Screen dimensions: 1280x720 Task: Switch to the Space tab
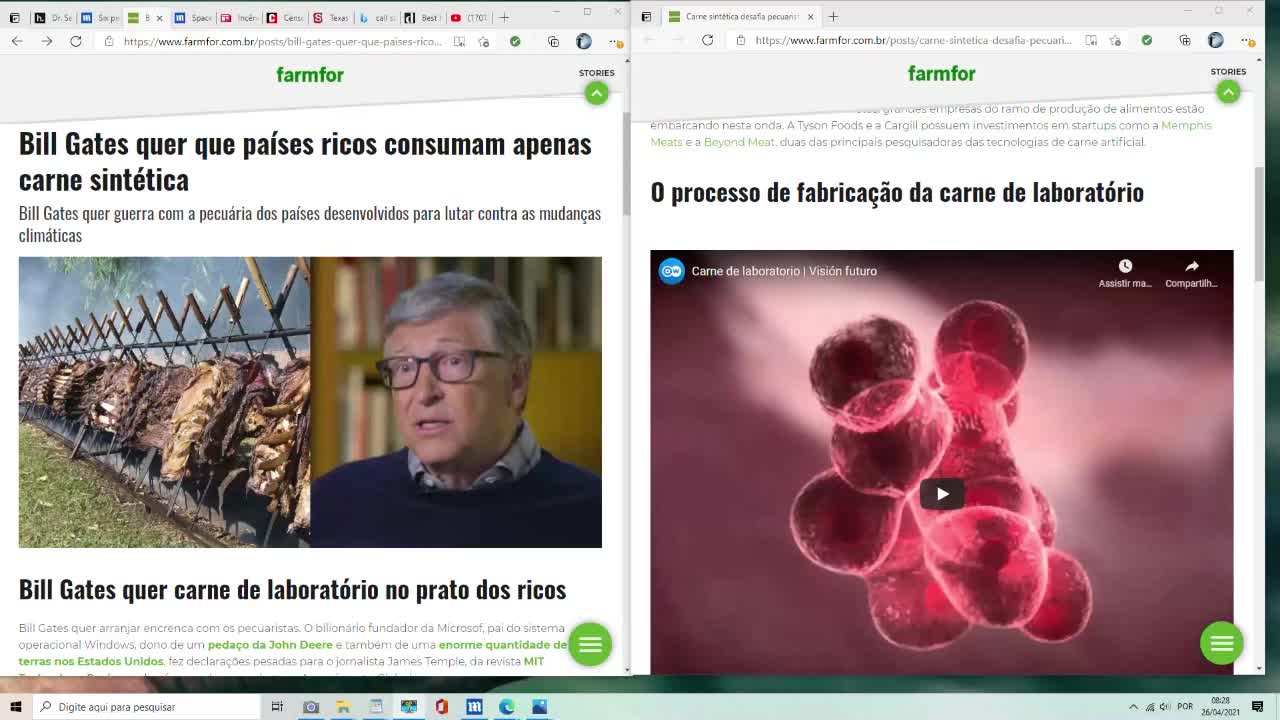coord(193,18)
